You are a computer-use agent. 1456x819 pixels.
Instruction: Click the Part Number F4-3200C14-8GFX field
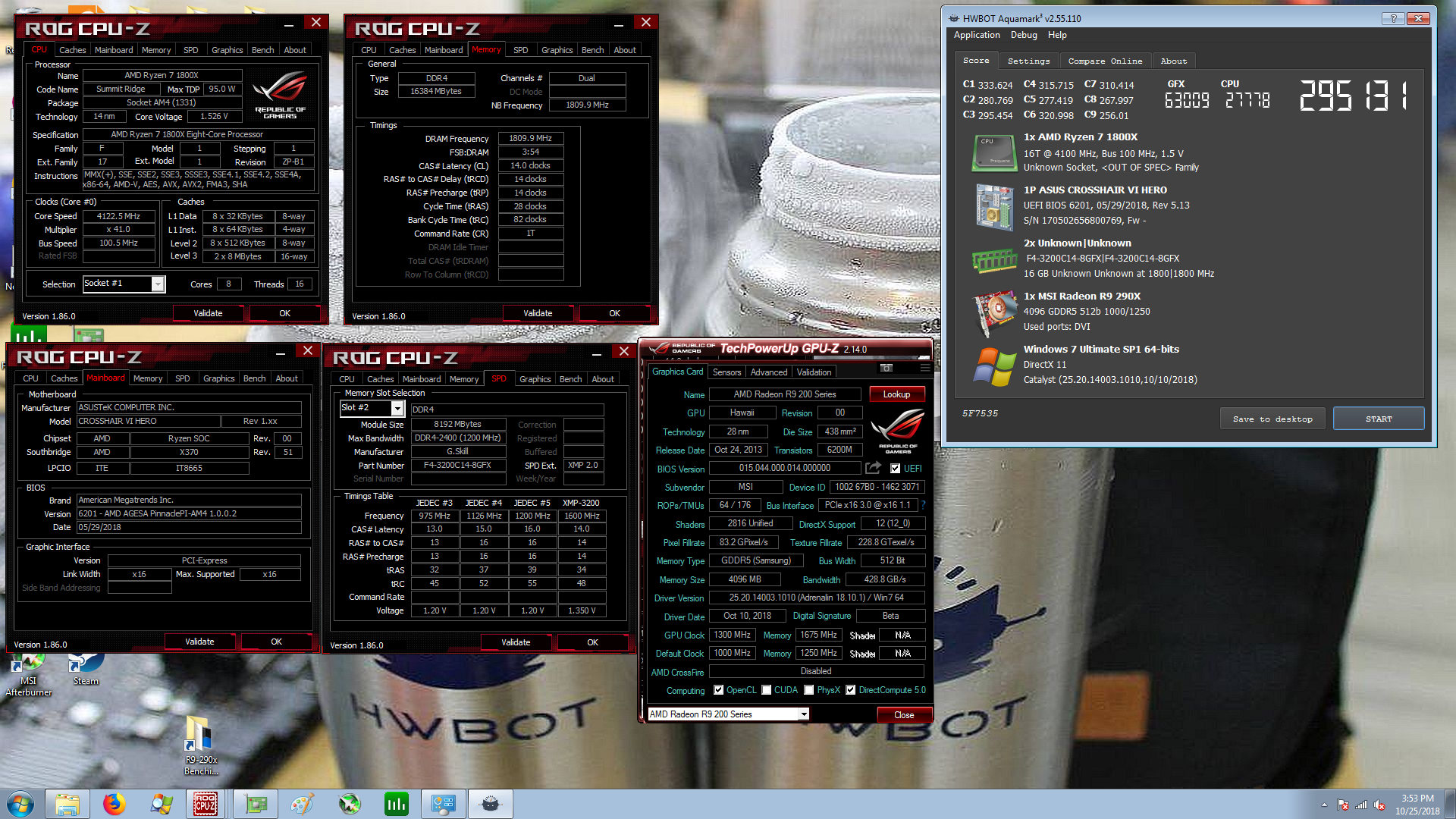pyautogui.click(x=457, y=466)
